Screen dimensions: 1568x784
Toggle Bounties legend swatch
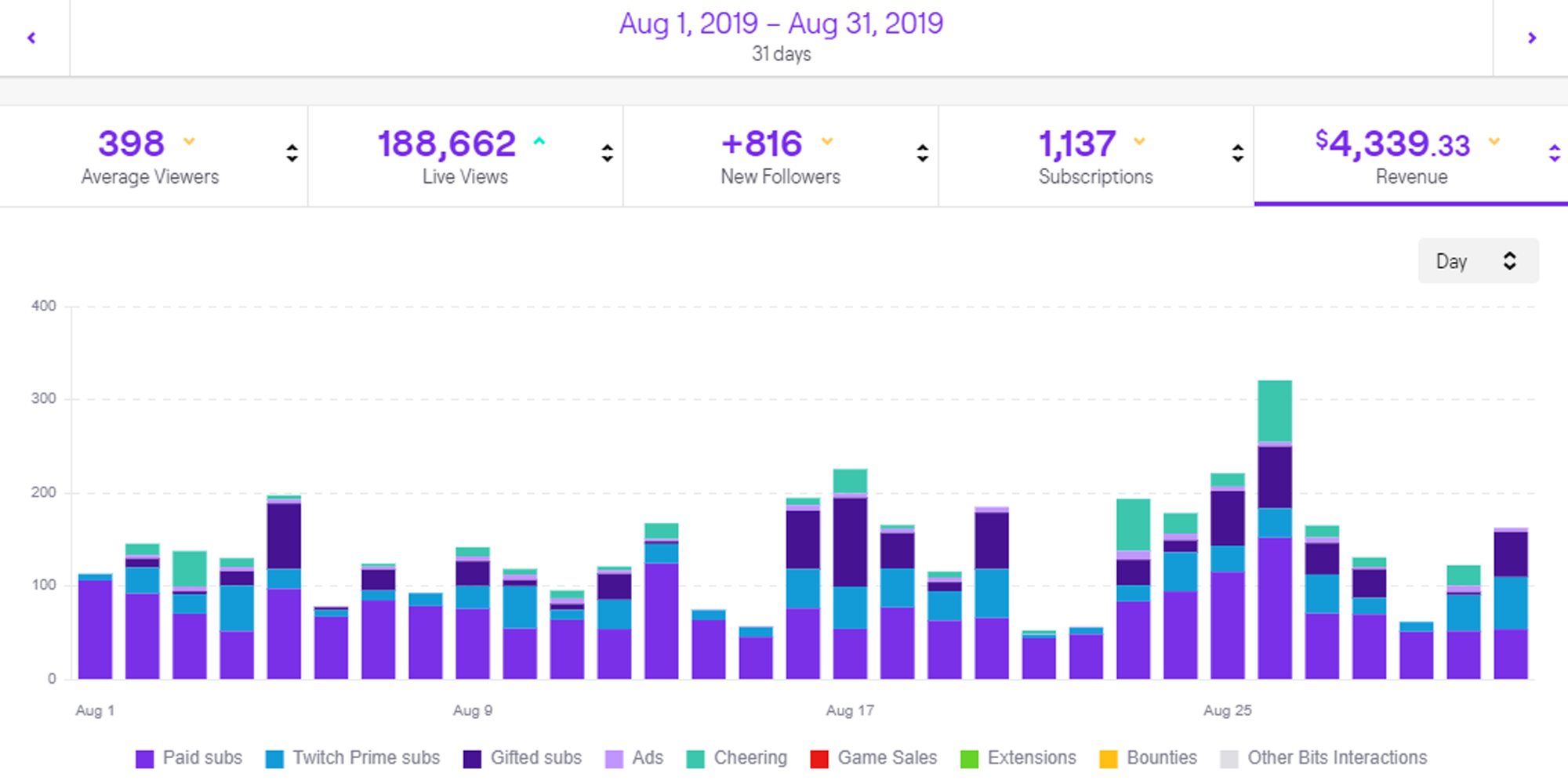point(1109,759)
